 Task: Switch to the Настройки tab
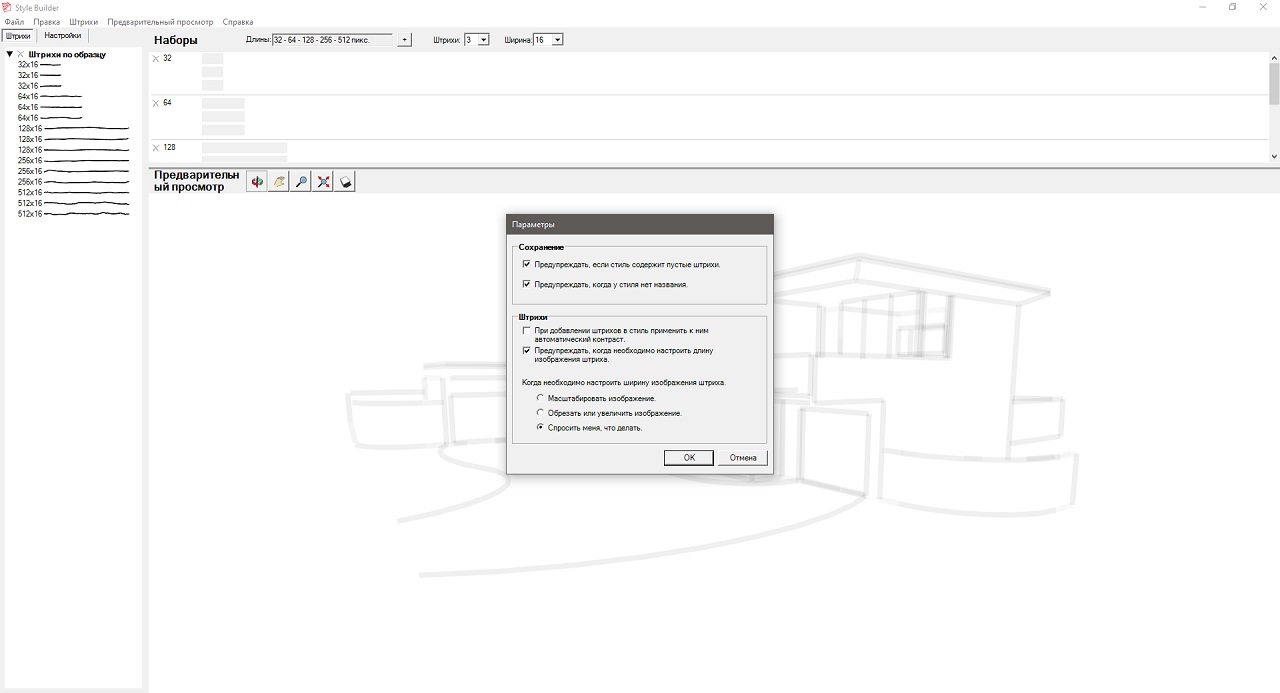[62, 35]
